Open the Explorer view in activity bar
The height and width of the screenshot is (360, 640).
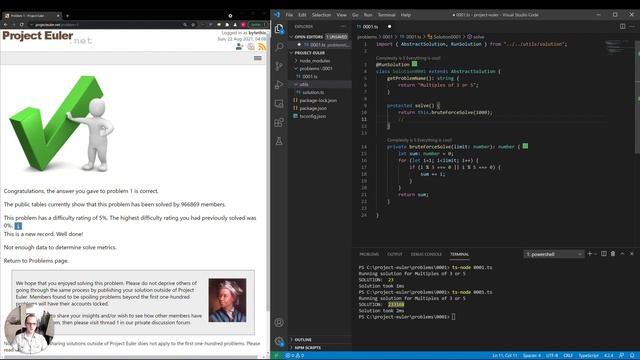click(x=279, y=29)
